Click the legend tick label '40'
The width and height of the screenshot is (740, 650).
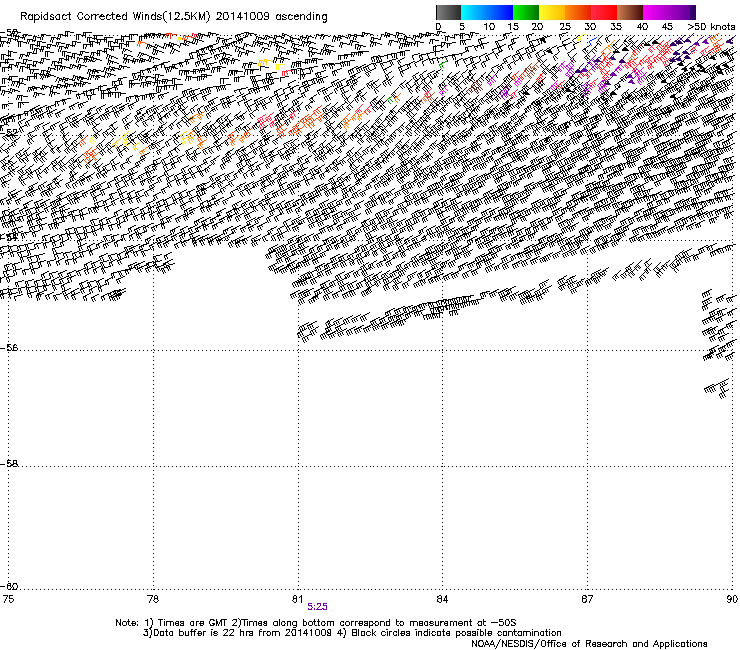pos(642,27)
